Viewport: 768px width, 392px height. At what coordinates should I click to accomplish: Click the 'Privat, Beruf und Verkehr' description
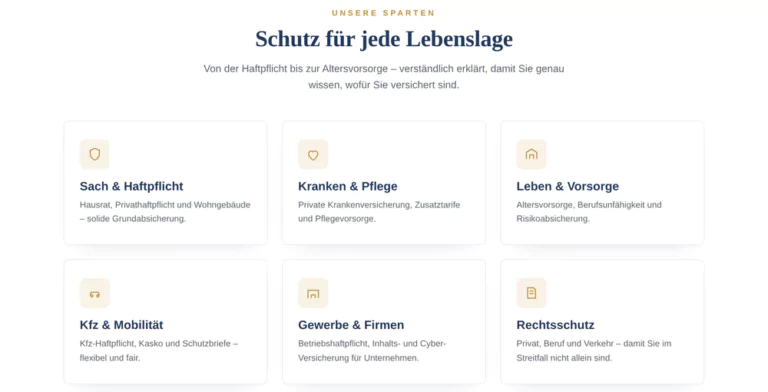coord(594,350)
